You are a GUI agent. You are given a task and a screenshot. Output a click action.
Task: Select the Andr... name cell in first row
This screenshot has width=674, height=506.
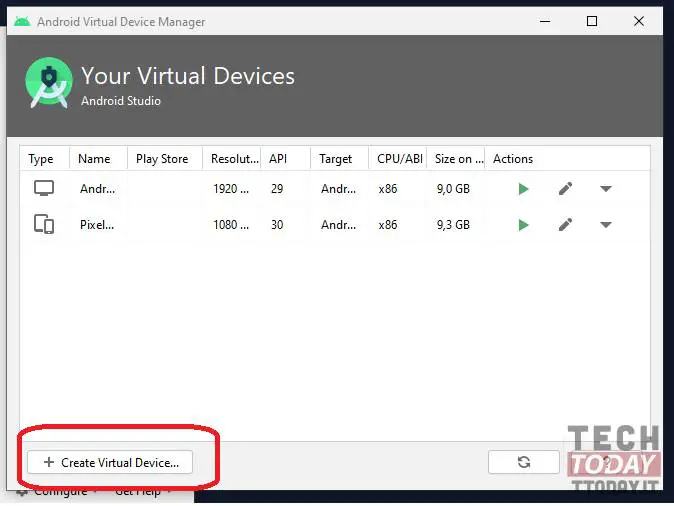pos(98,189)
